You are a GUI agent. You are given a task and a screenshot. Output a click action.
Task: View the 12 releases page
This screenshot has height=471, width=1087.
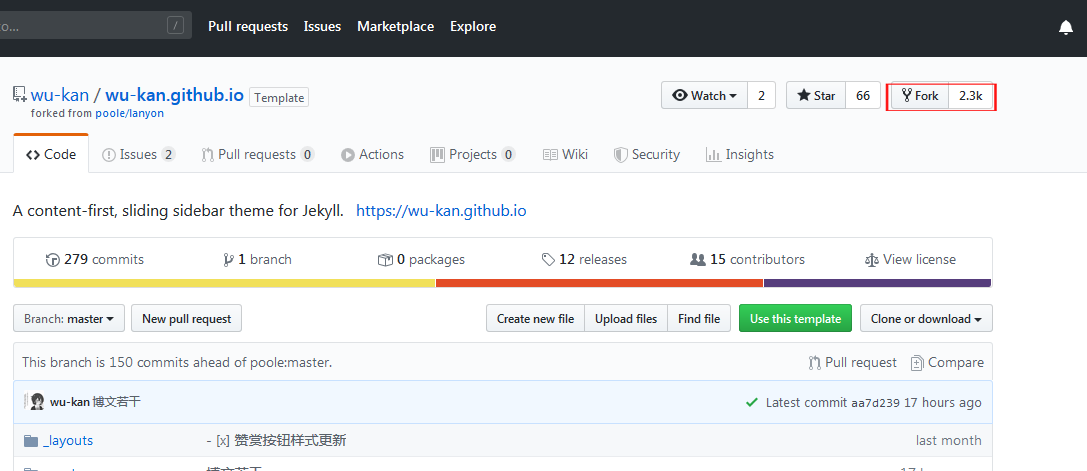pos(584,259)
